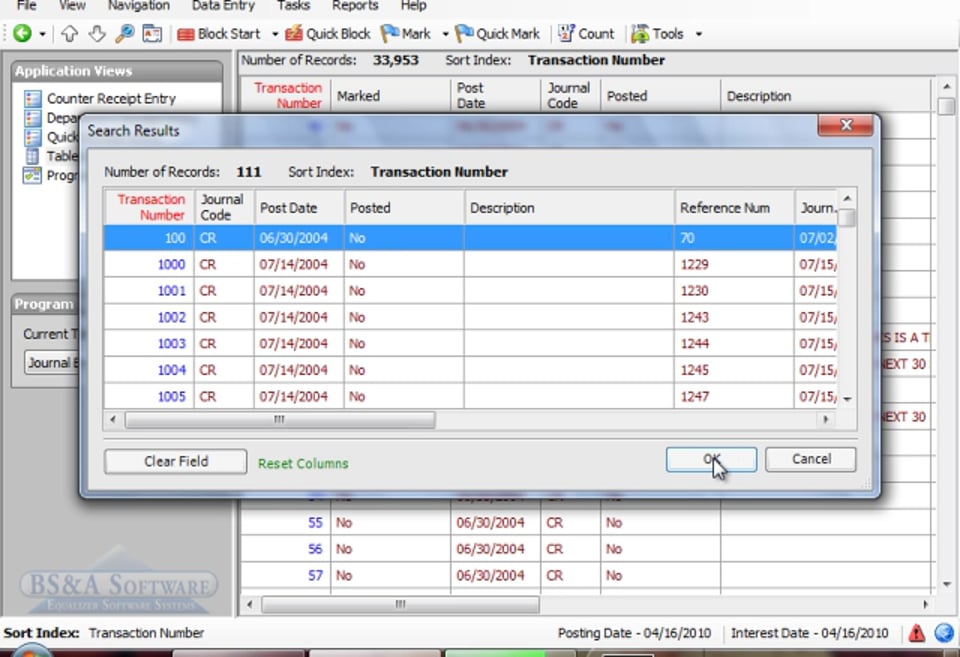The width and height of the screenshot is (960, 657).
Task: Open the File menu
Action: click(26, 6)
